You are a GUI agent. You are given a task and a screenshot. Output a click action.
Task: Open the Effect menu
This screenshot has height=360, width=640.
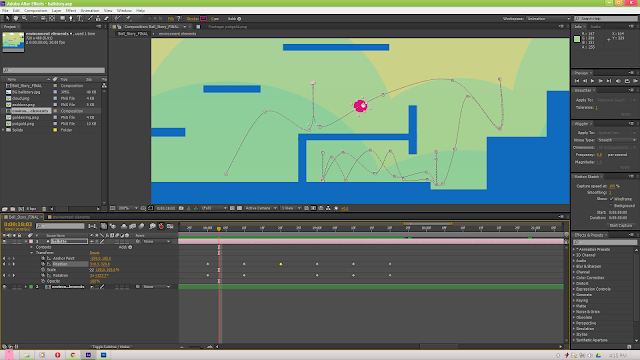[x=71, y=11]
